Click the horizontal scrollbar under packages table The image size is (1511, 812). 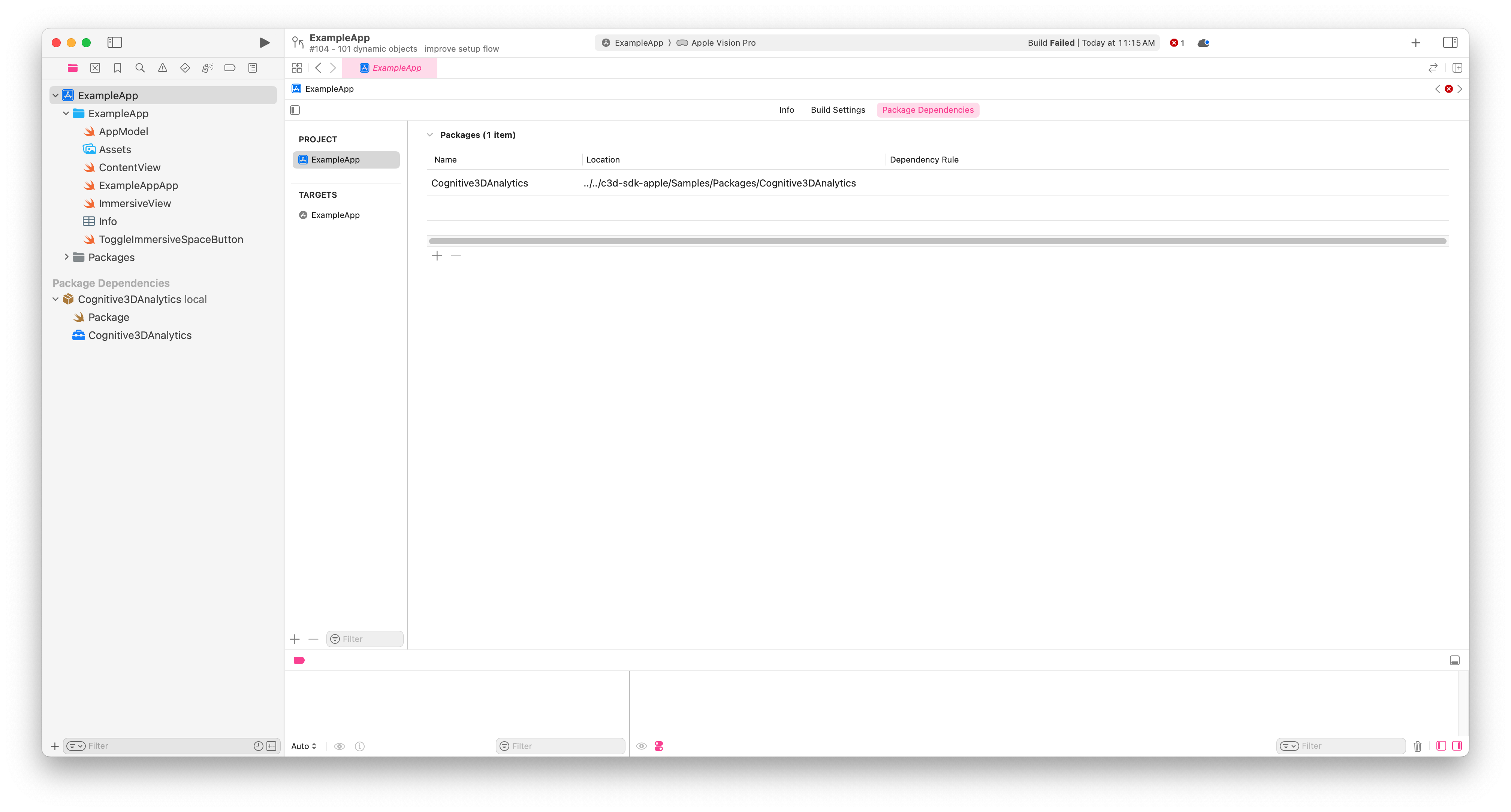pyautogui.click(x=937, y=241)
